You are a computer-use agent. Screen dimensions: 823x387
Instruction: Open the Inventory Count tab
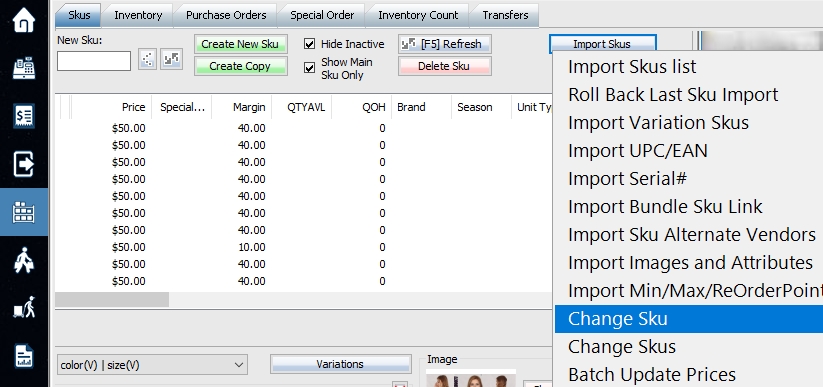click(418, 15)
